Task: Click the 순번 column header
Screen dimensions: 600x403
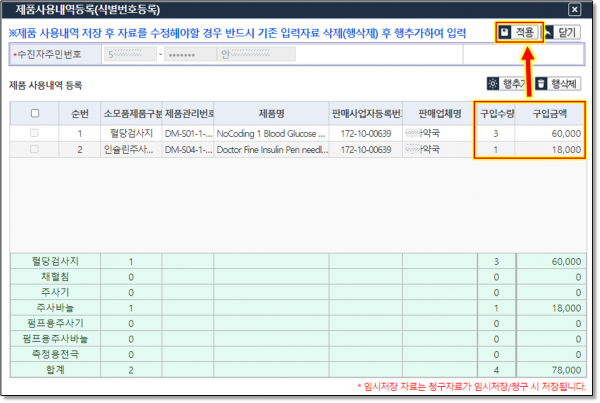Action: pyautogui.click(x=79, y=113)
